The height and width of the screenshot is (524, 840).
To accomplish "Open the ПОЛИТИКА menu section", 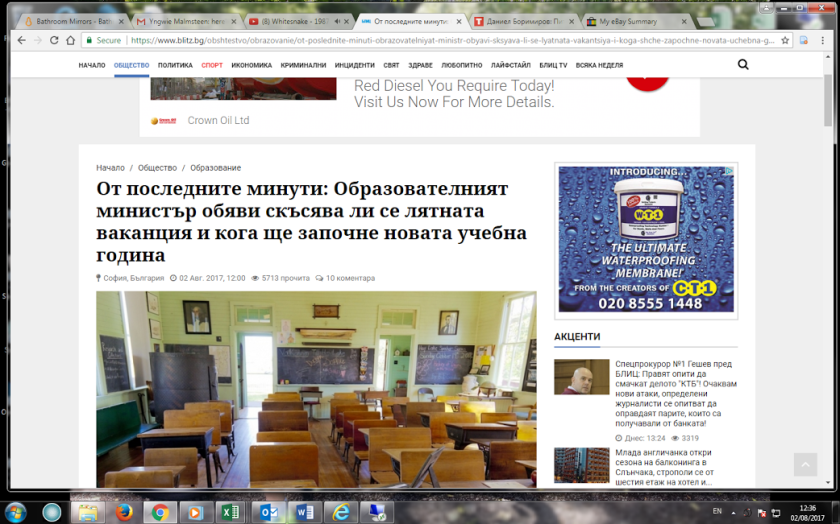I will (x=175, y=65).
